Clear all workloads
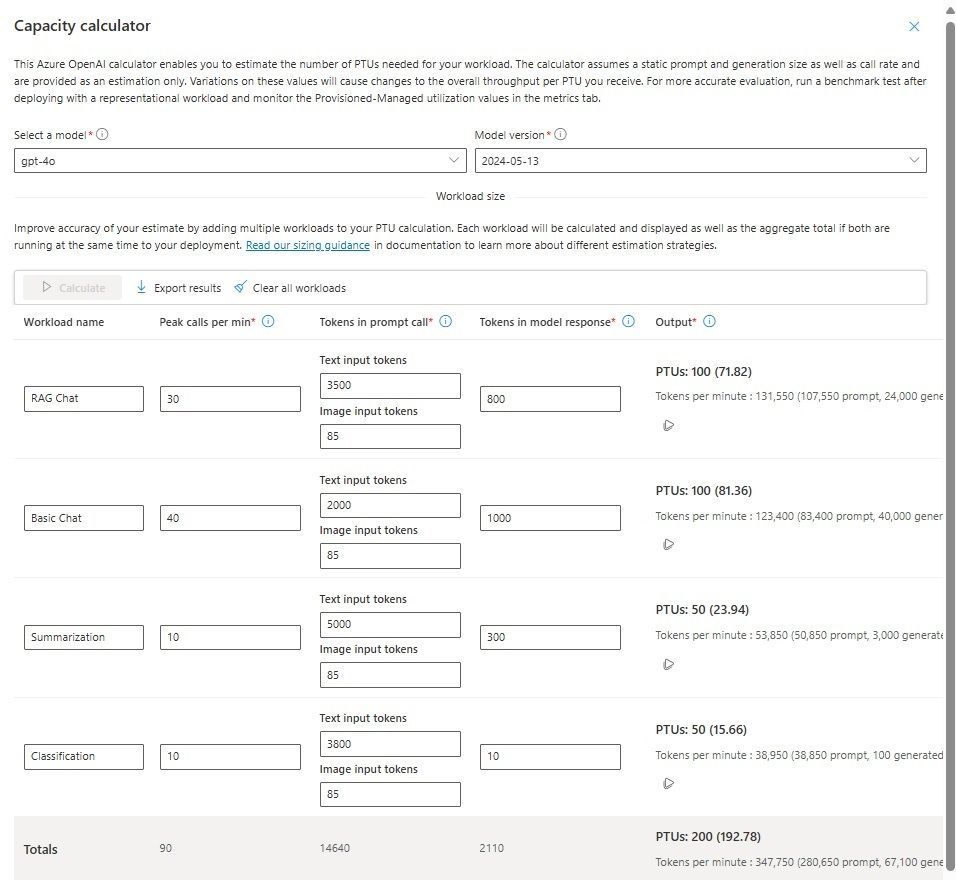Screen dimensions: 956x880 coord(290,288)
